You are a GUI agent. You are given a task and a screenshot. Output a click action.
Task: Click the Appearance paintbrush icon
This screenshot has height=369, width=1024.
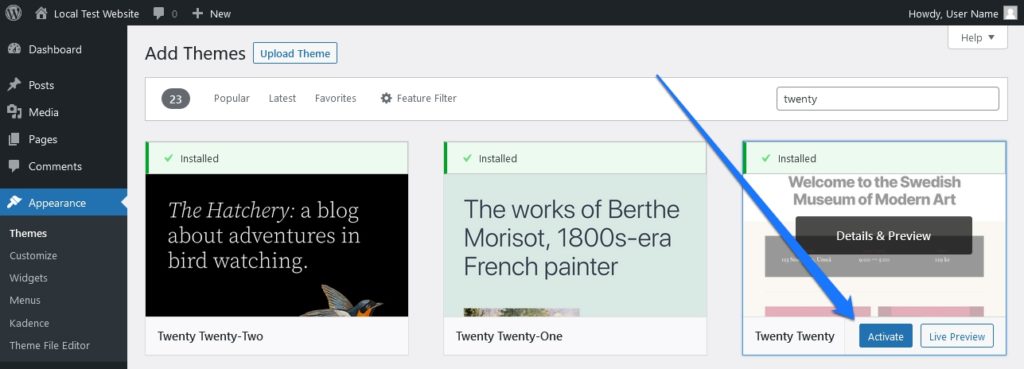(x=14, y=202)
